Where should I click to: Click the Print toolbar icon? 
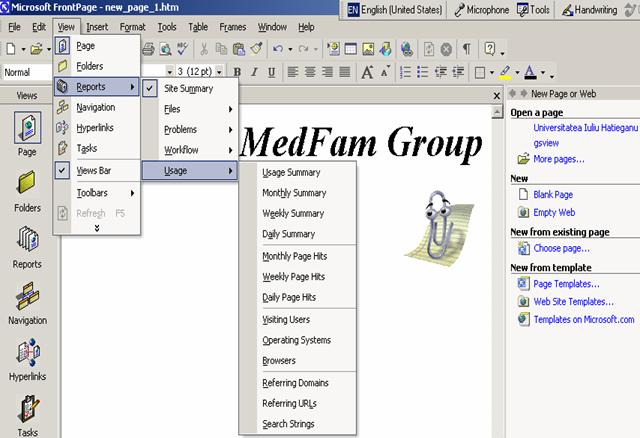click(148, 48)
